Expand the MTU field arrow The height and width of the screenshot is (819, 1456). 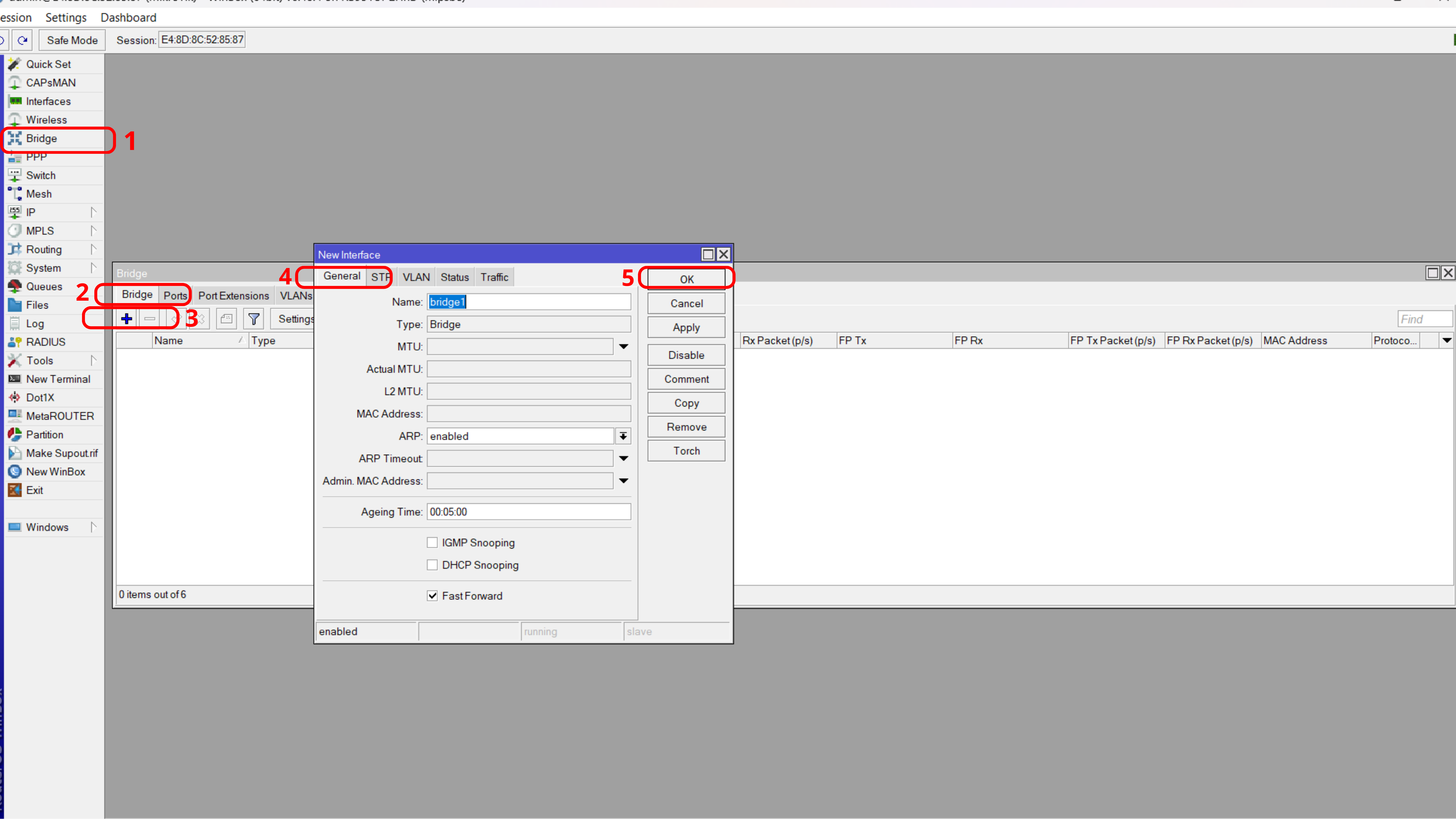coord(623,347)
